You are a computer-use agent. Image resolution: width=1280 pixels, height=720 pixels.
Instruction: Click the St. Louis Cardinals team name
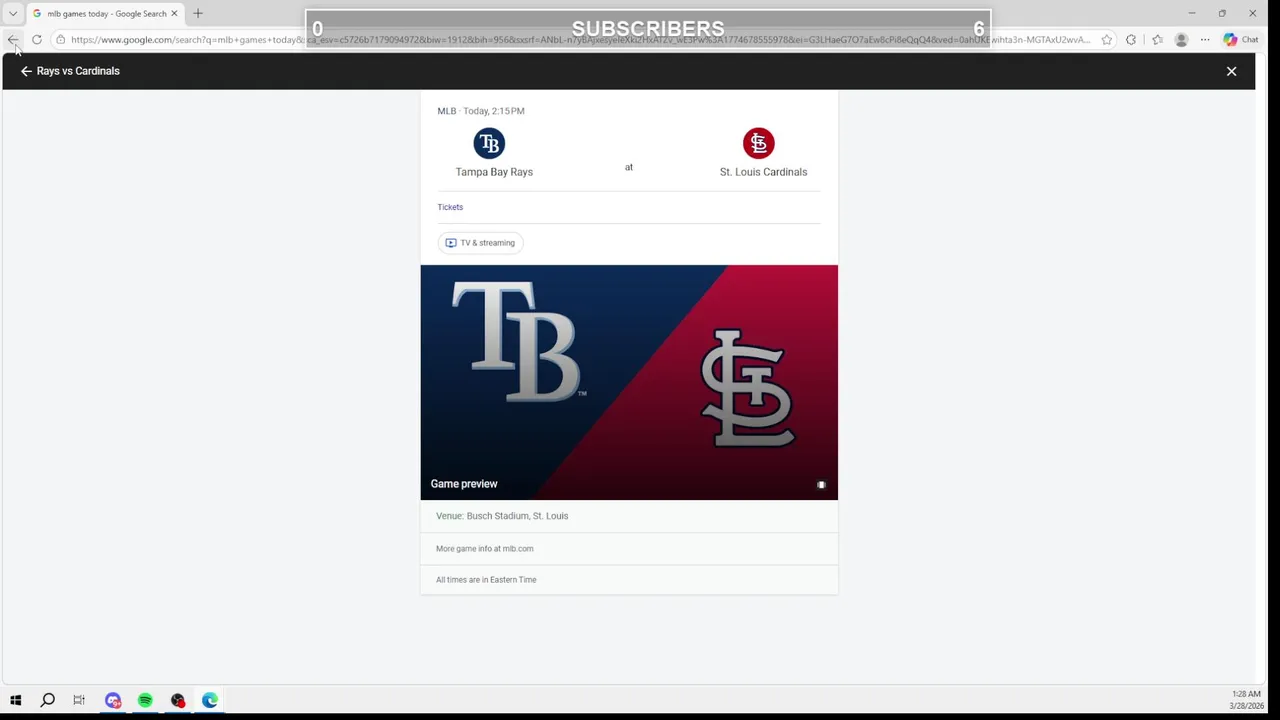click(x=763, y=172)
